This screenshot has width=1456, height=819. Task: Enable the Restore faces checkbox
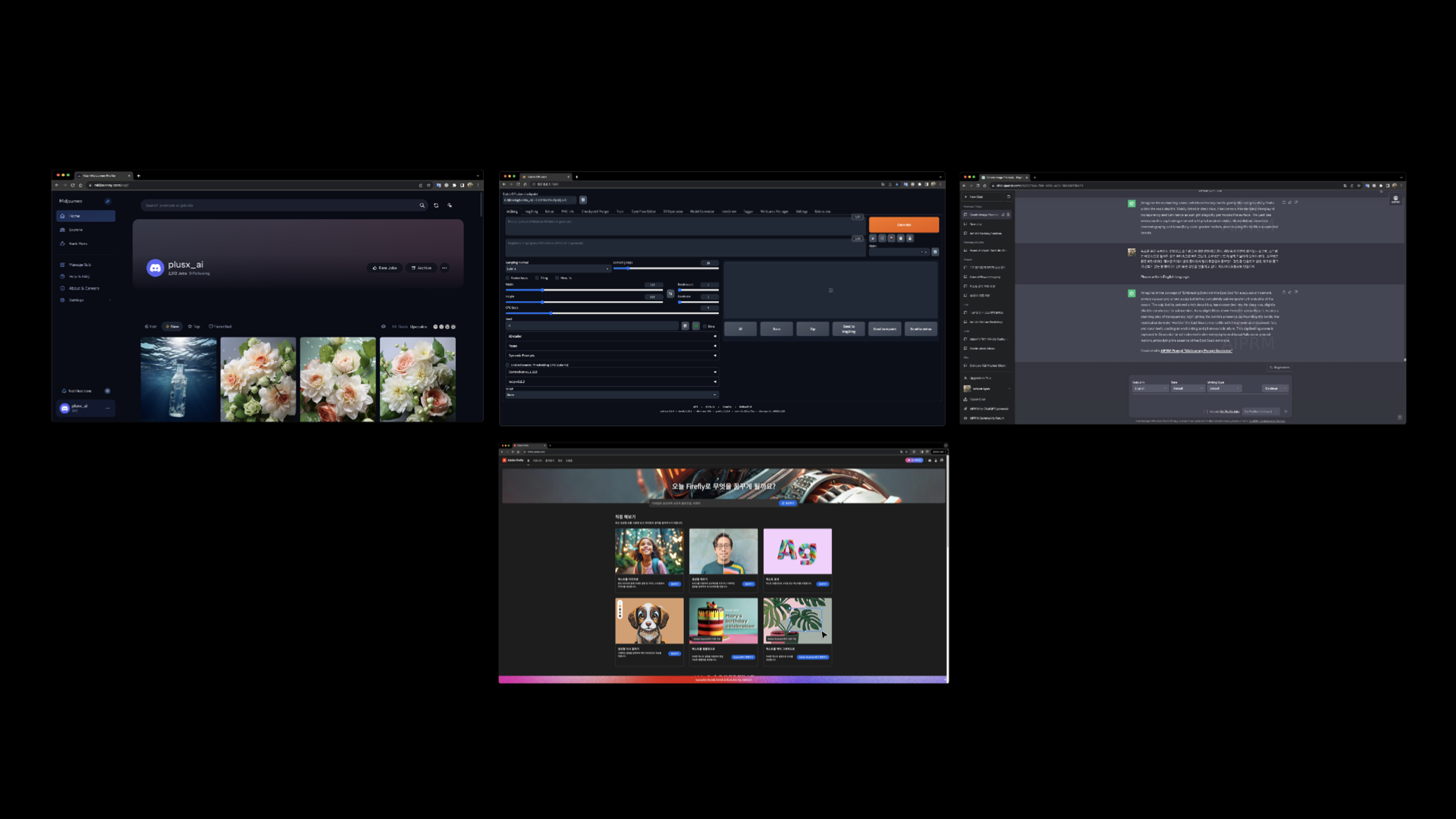tap(508, 278)
